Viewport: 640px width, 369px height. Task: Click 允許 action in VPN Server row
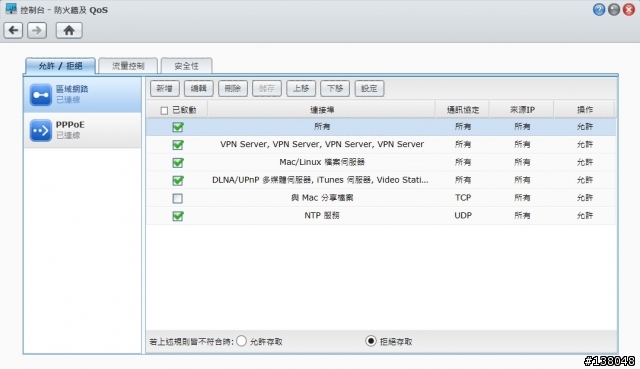[x=584, y=144]
